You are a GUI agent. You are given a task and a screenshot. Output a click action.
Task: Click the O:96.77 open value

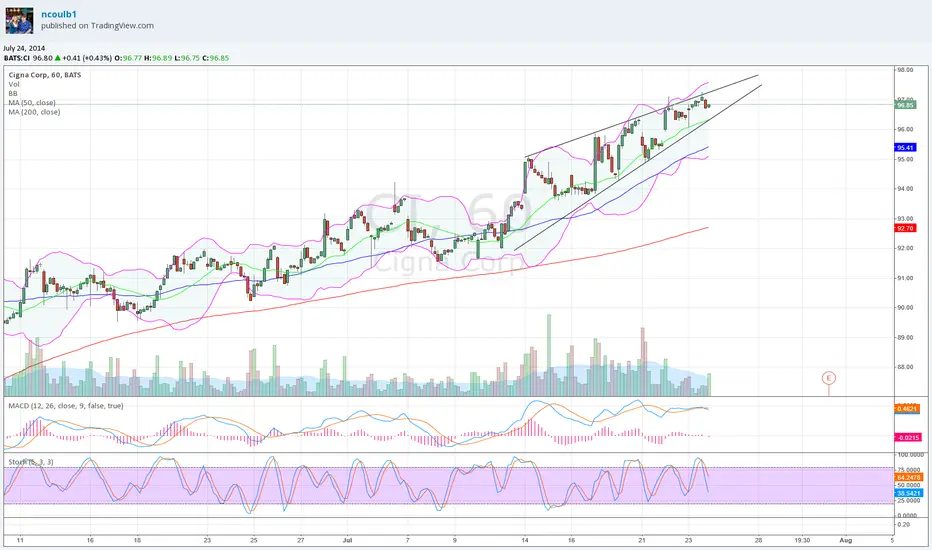[128, 58]
